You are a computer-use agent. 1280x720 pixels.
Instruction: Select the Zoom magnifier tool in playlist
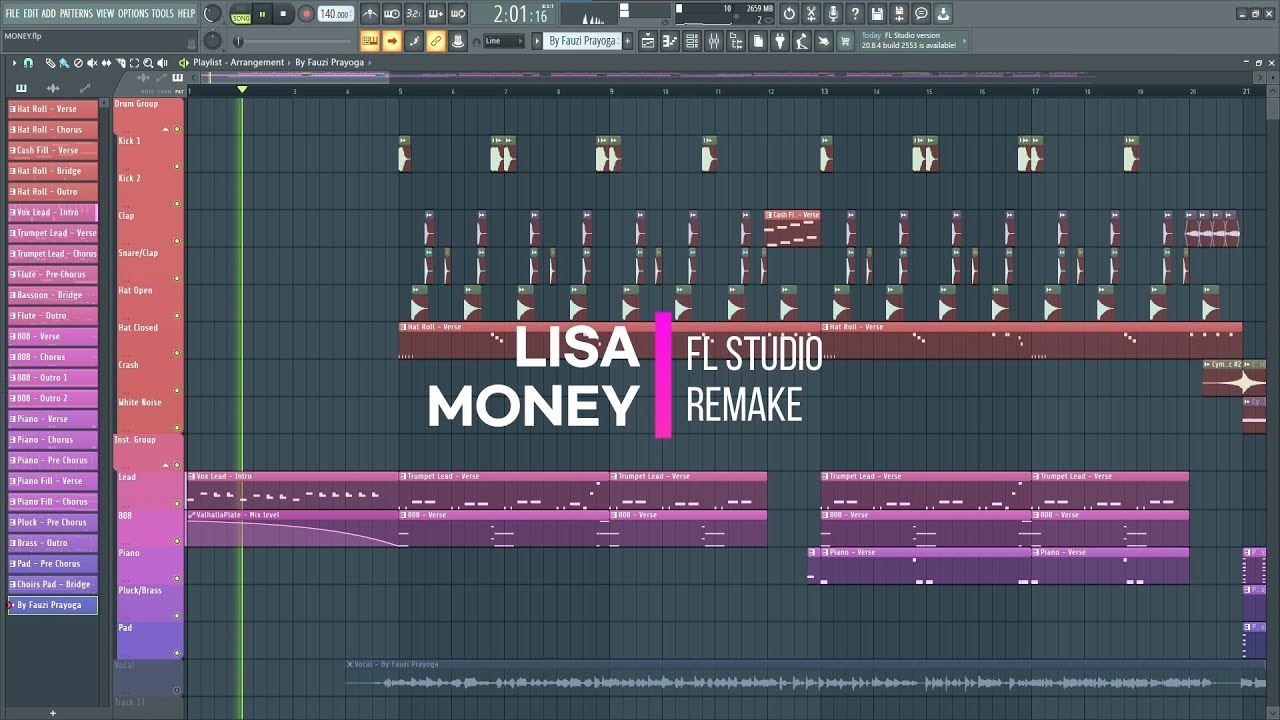[148, 63]
